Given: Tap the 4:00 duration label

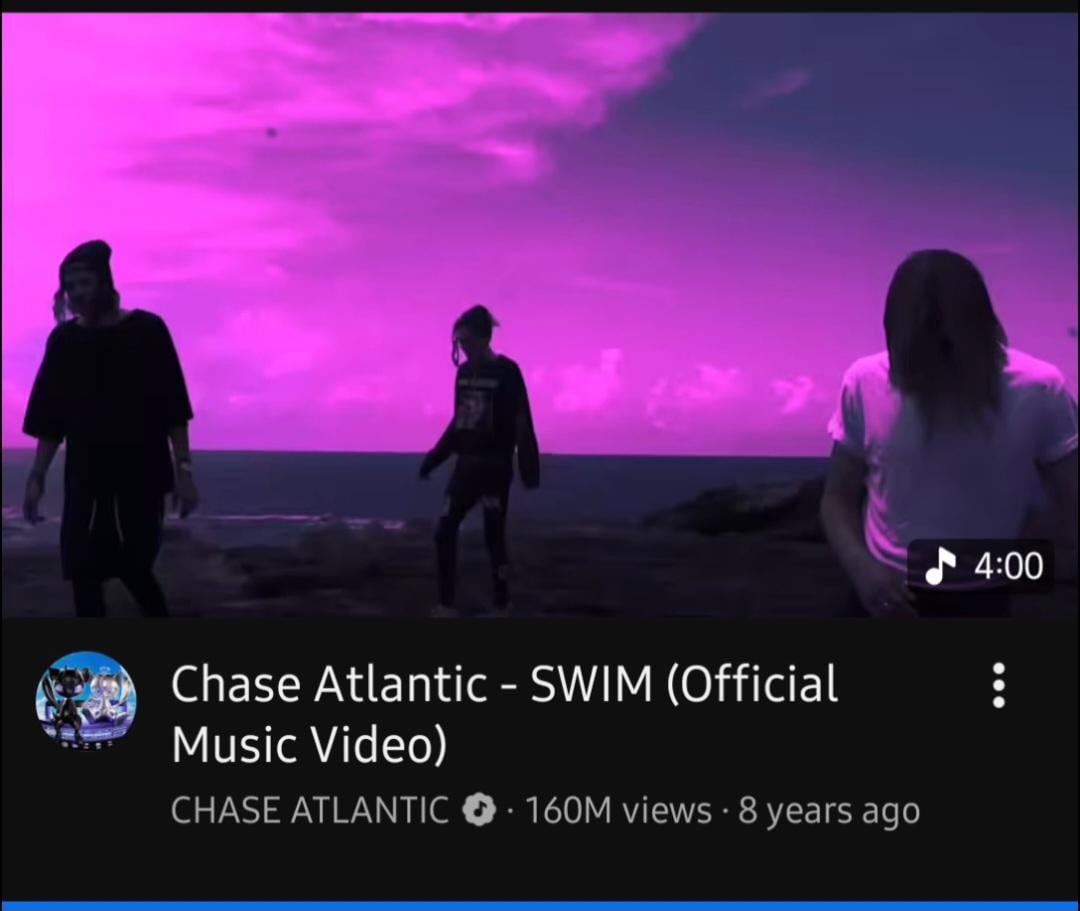Looking at the screenshot, I should pyautogui.click(x=1009, y=567).
